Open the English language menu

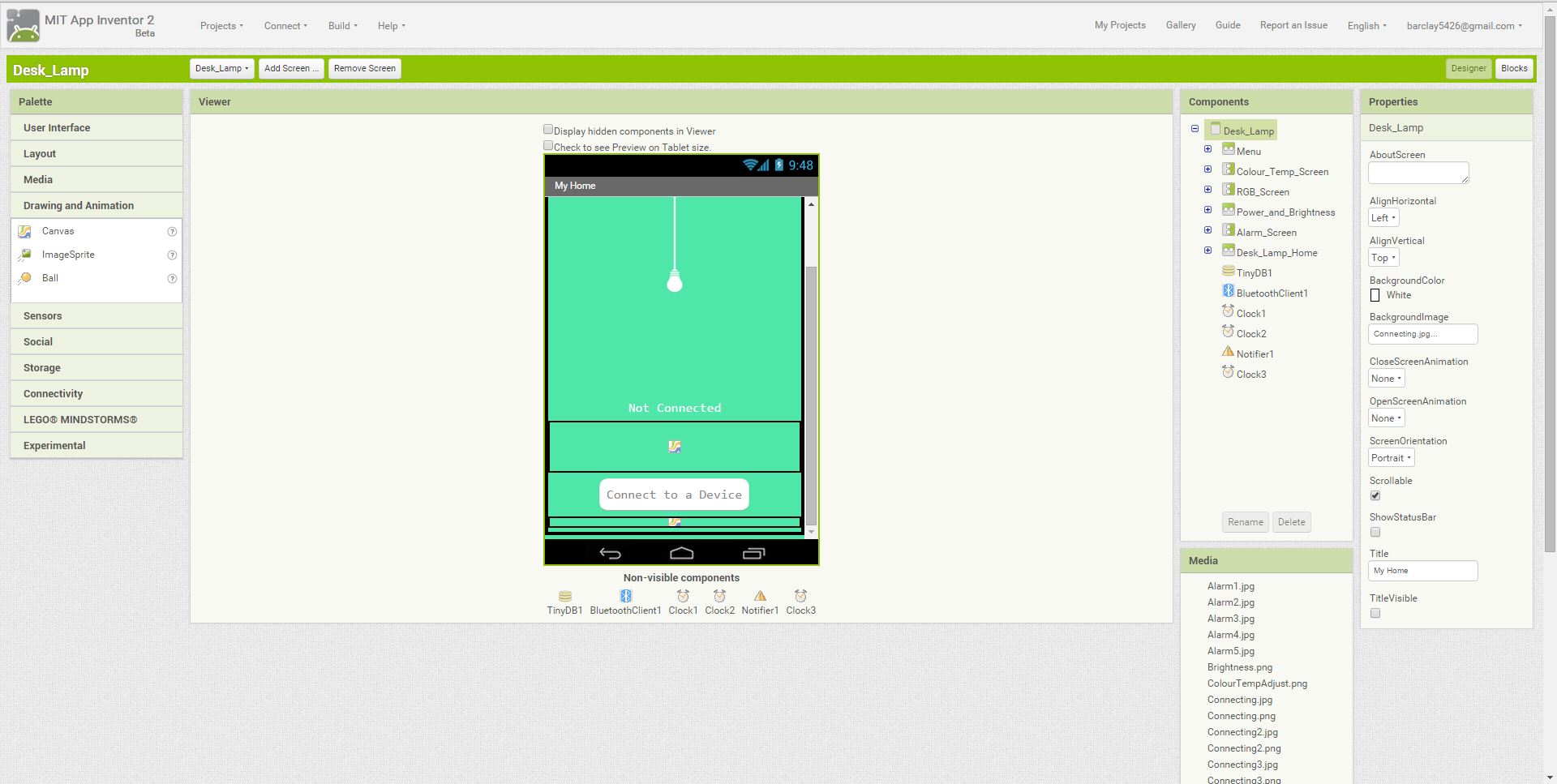pos(1366,26)
